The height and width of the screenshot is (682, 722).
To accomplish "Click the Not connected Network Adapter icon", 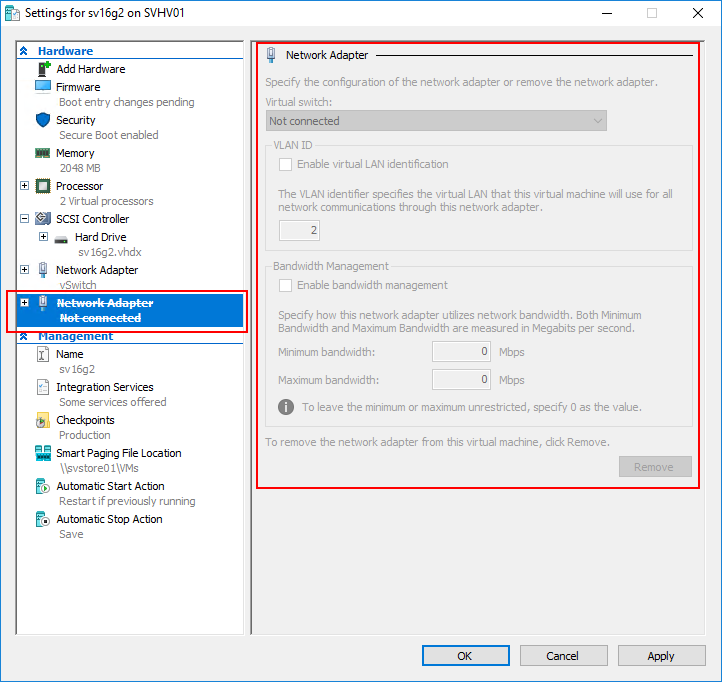I will (x=43, y=303).
